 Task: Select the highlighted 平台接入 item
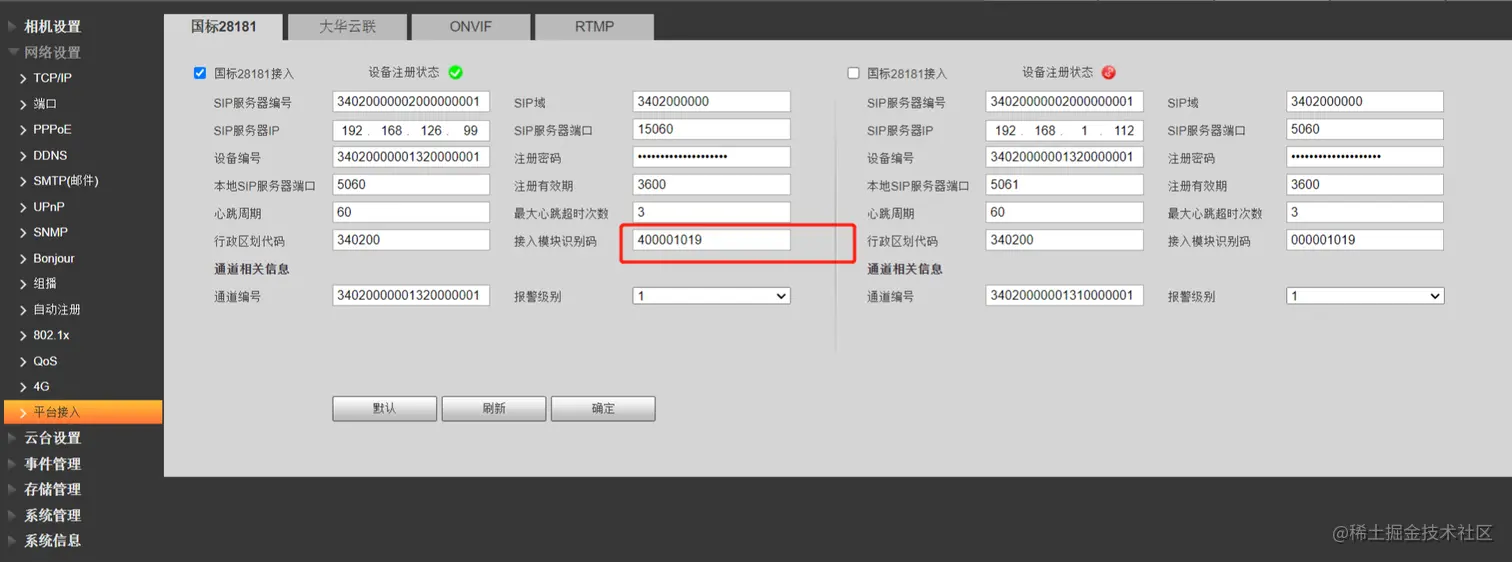click(x=82, y=412)
